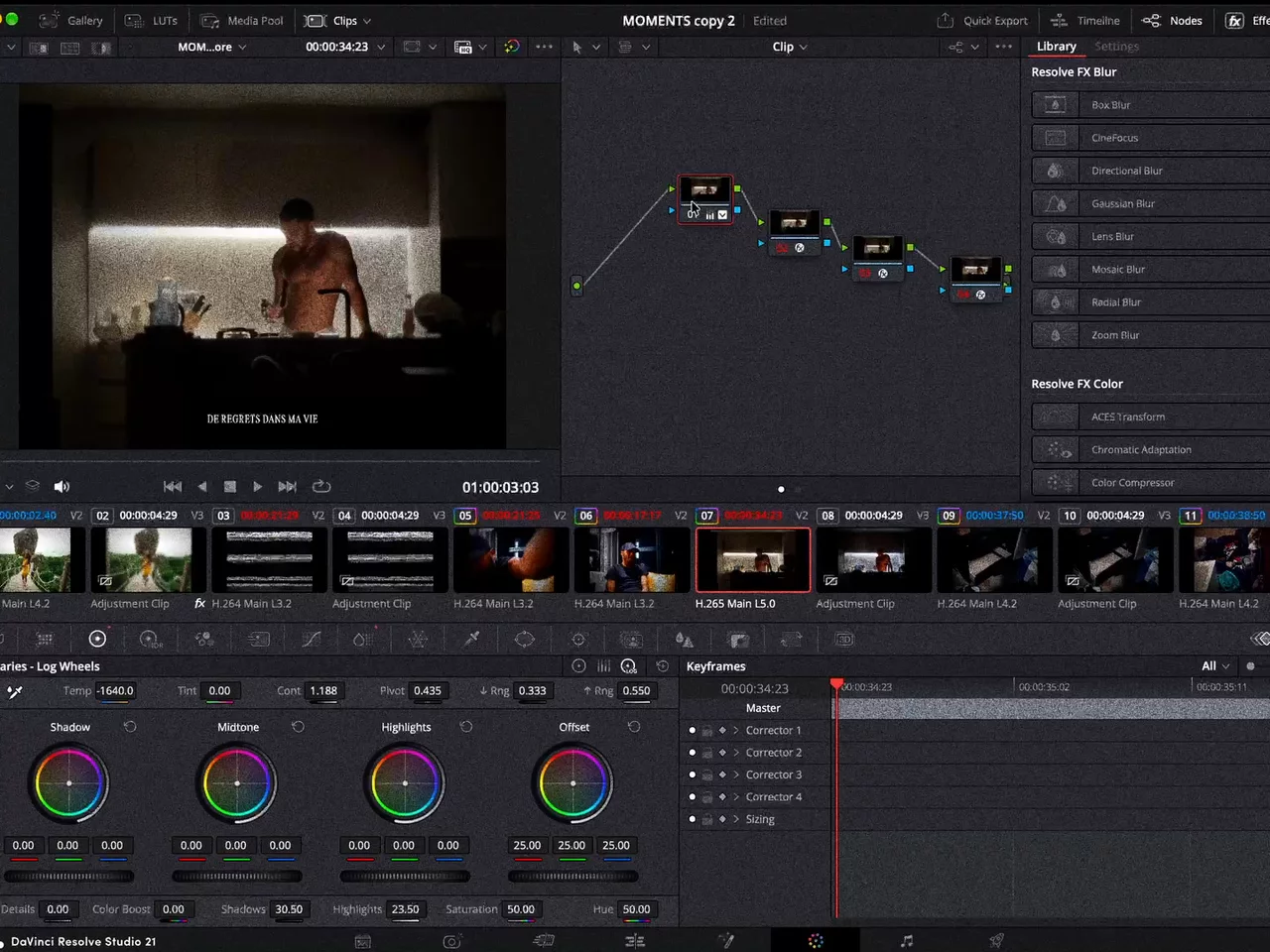Select the Gaussian Blur effect
Screen dimensions: 1270x952
(1151, 203)
